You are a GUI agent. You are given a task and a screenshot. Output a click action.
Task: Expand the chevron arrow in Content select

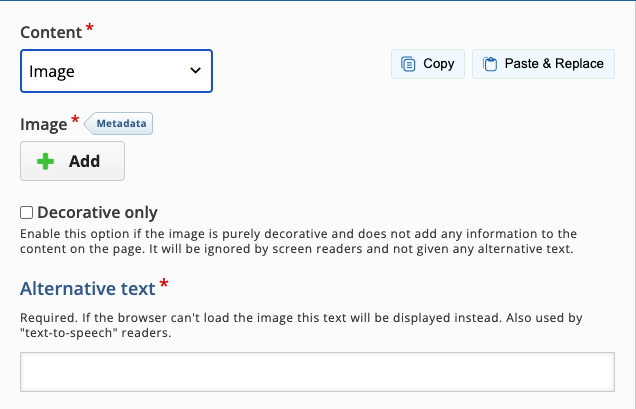[195, 71]
